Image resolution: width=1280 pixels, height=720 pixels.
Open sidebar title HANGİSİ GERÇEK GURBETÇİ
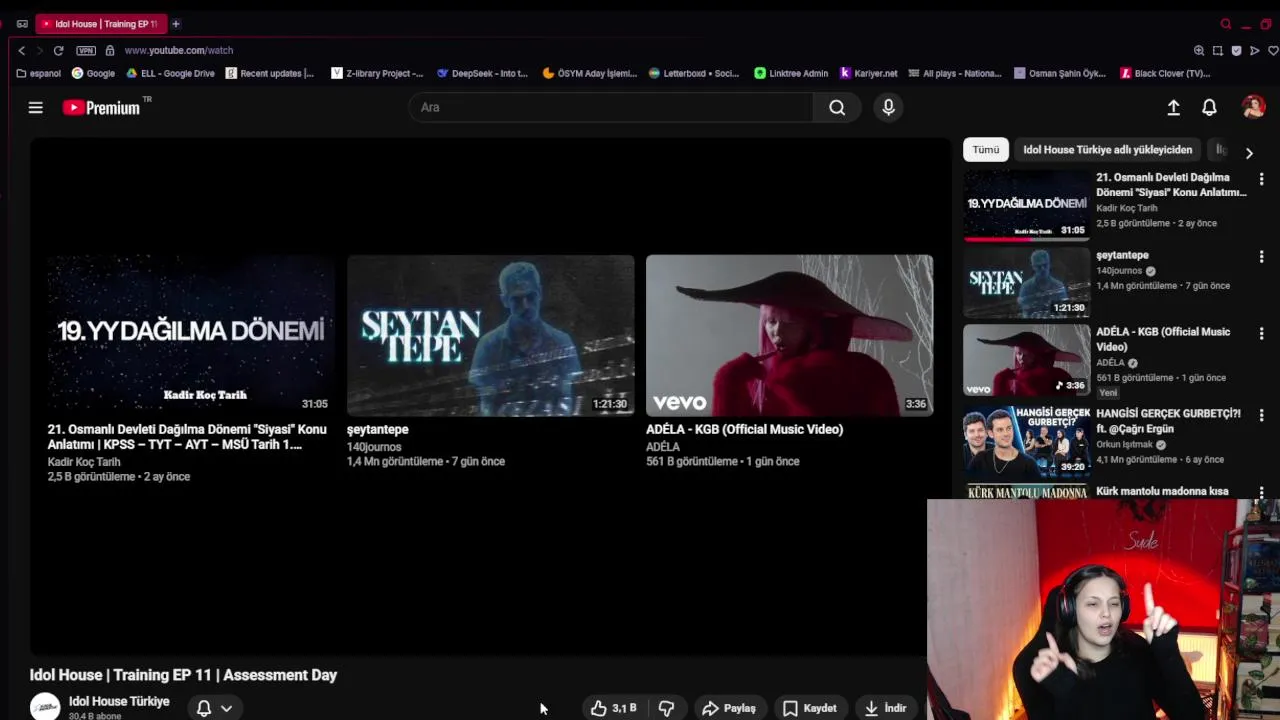tap(1168, 421)
